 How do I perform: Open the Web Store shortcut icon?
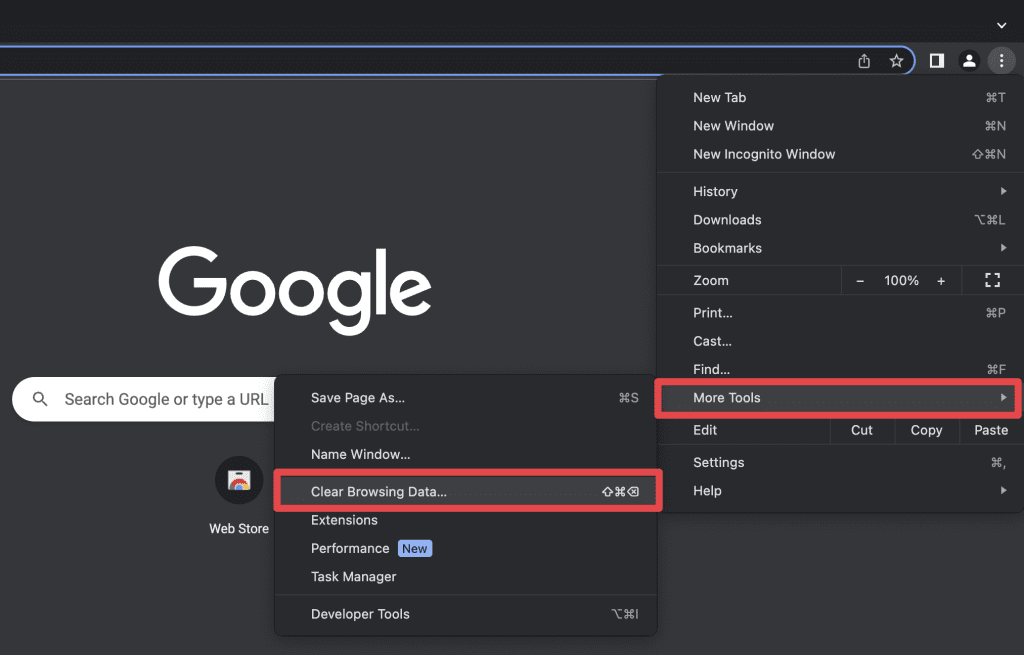[x=239, y=480]
